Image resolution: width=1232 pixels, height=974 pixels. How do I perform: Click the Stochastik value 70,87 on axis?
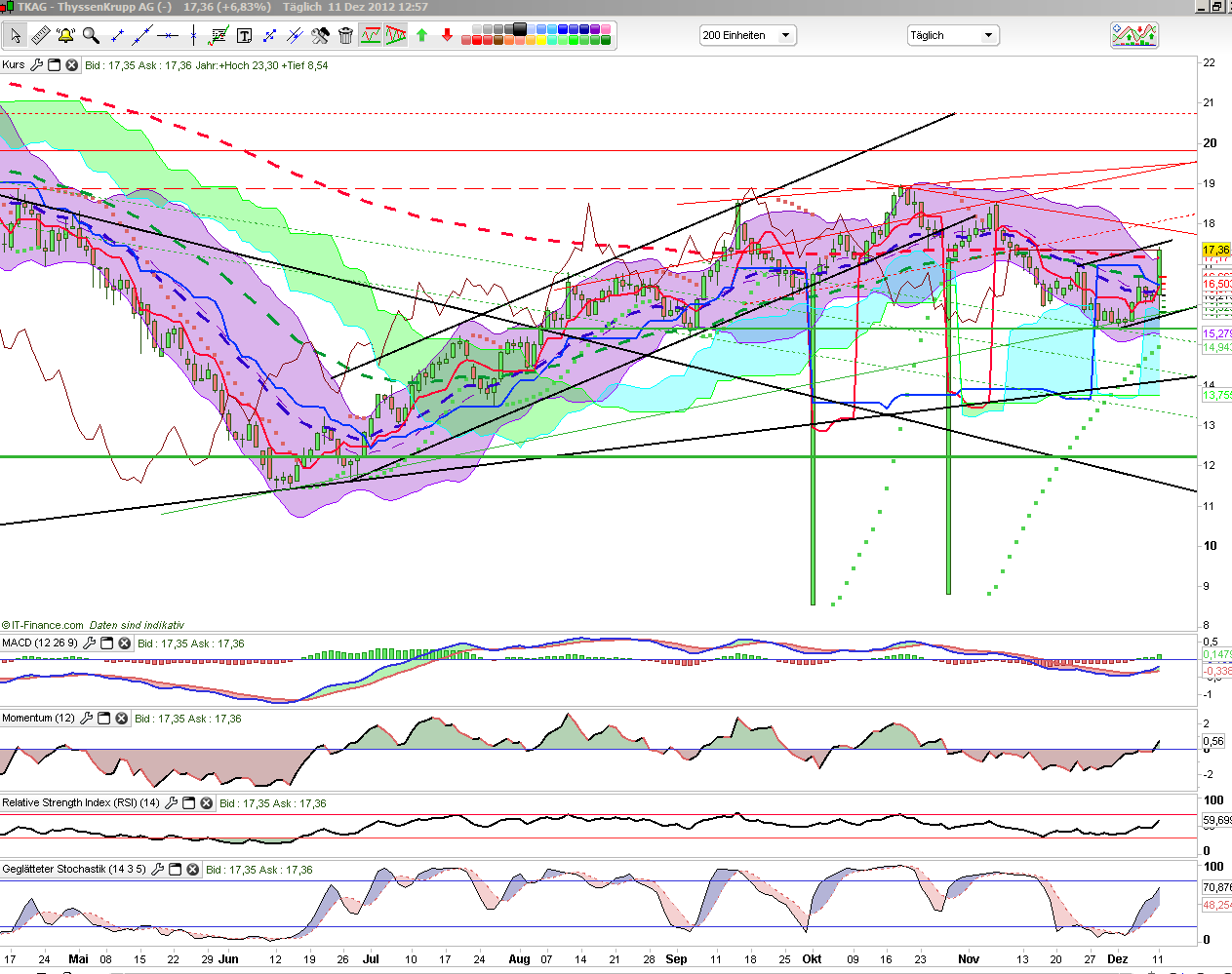[1216, 887]
